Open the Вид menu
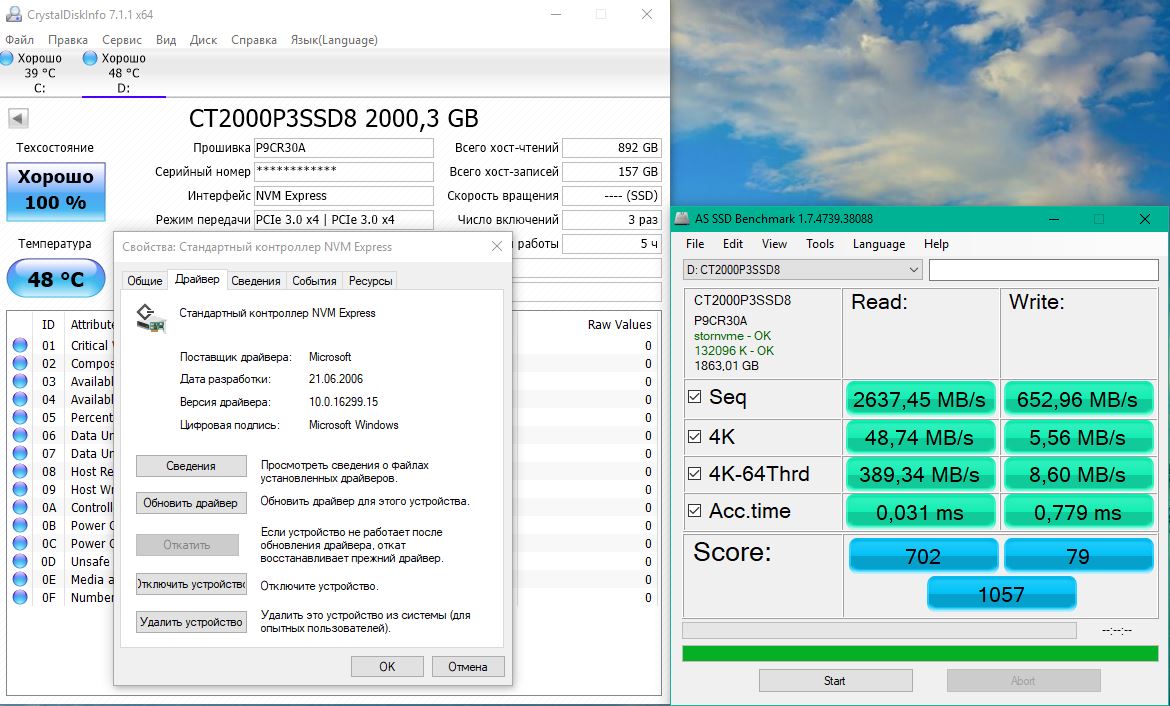This screenshot has height=706, width=1170. click(166, 40)
